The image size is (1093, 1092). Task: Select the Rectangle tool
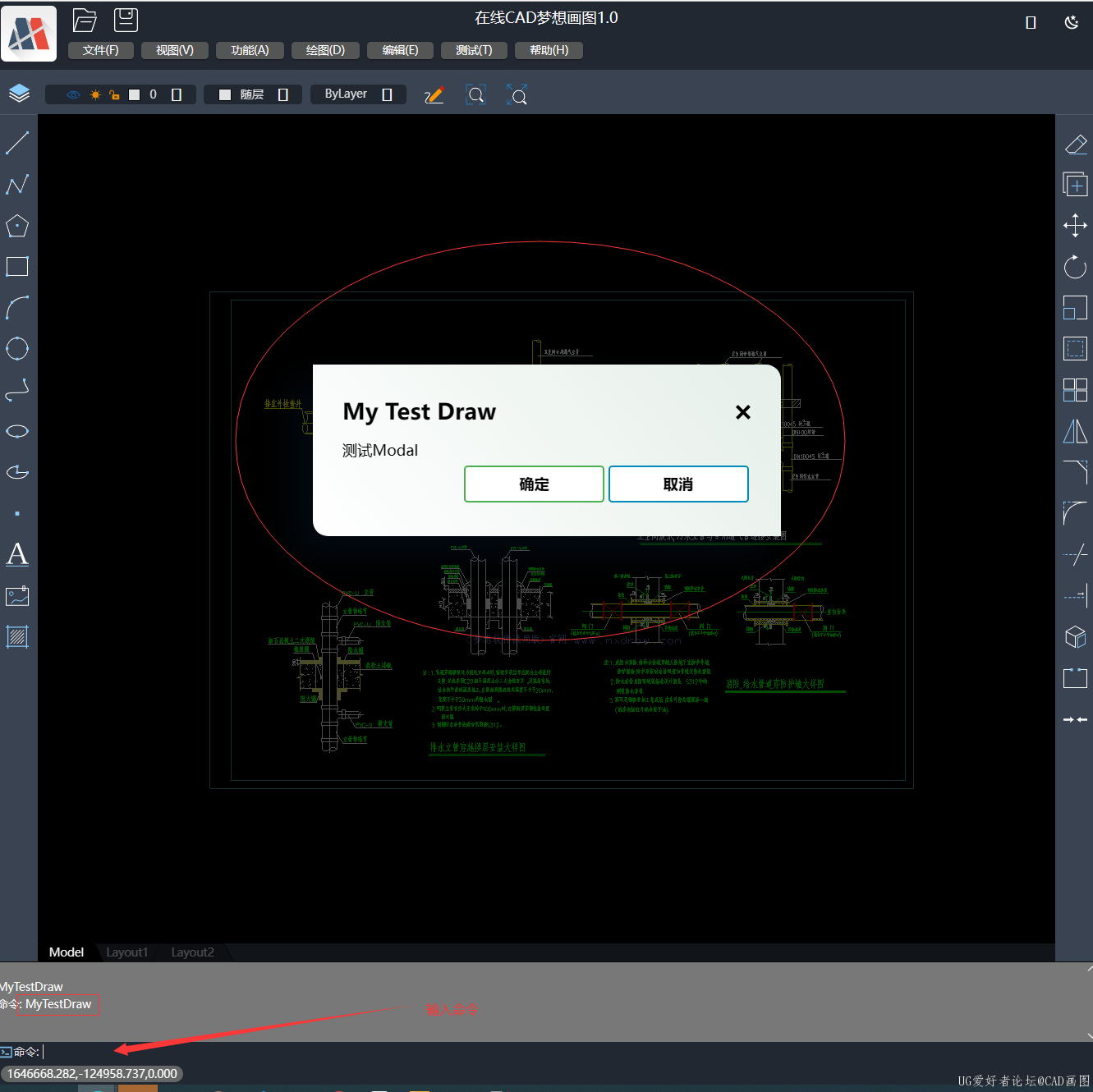coord(17,266)
